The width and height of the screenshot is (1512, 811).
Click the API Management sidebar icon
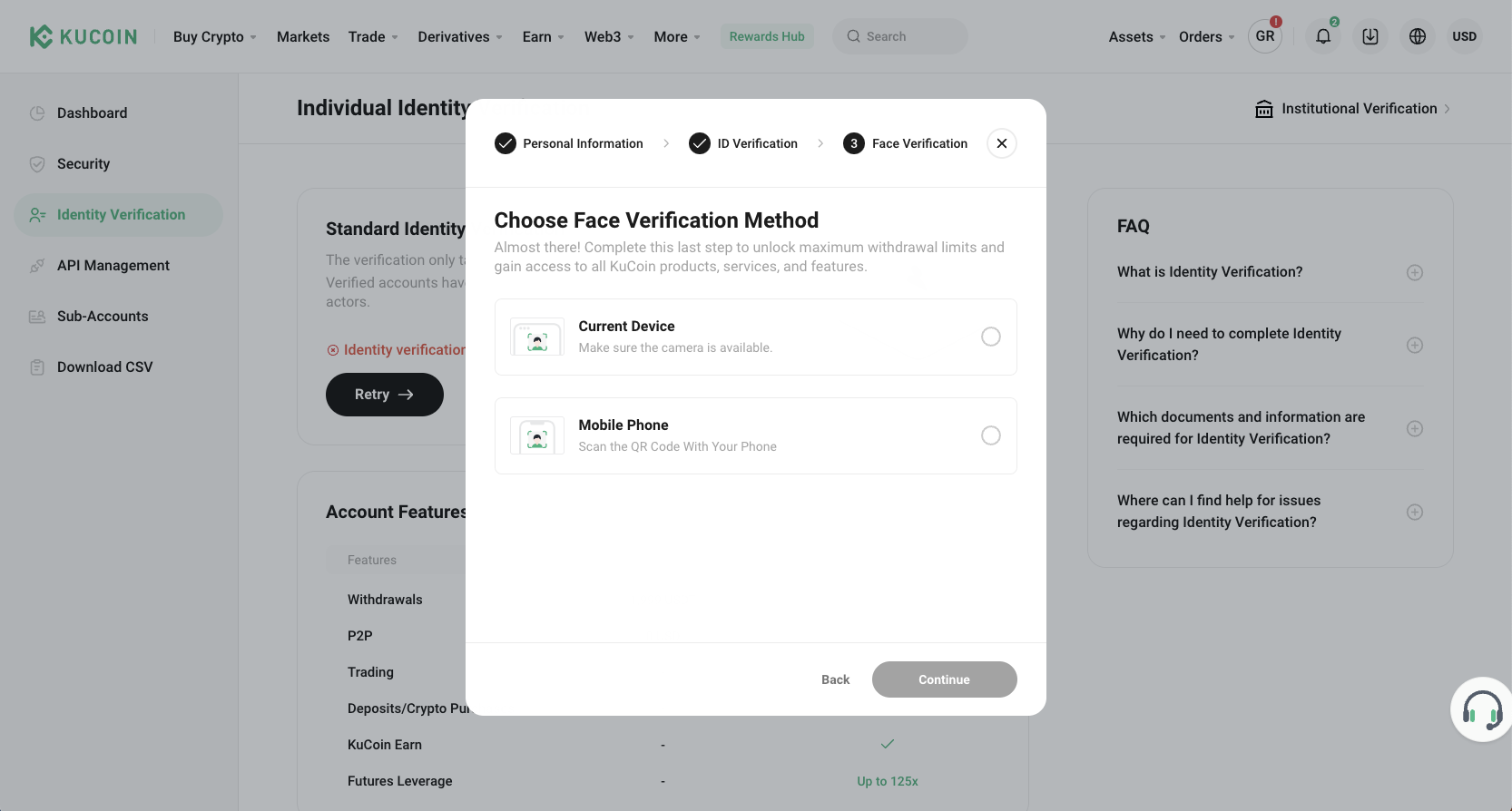(x=37, y=265)
